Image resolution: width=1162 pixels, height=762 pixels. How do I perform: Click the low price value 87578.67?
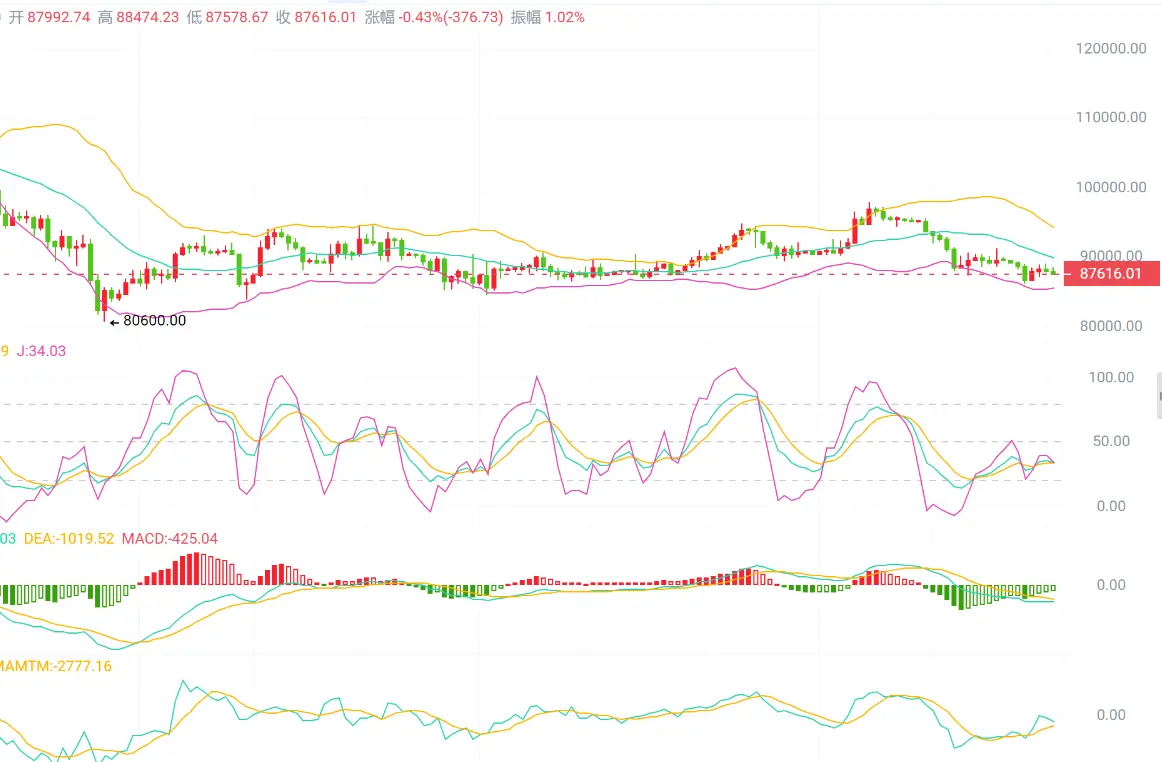click(236, 17)
